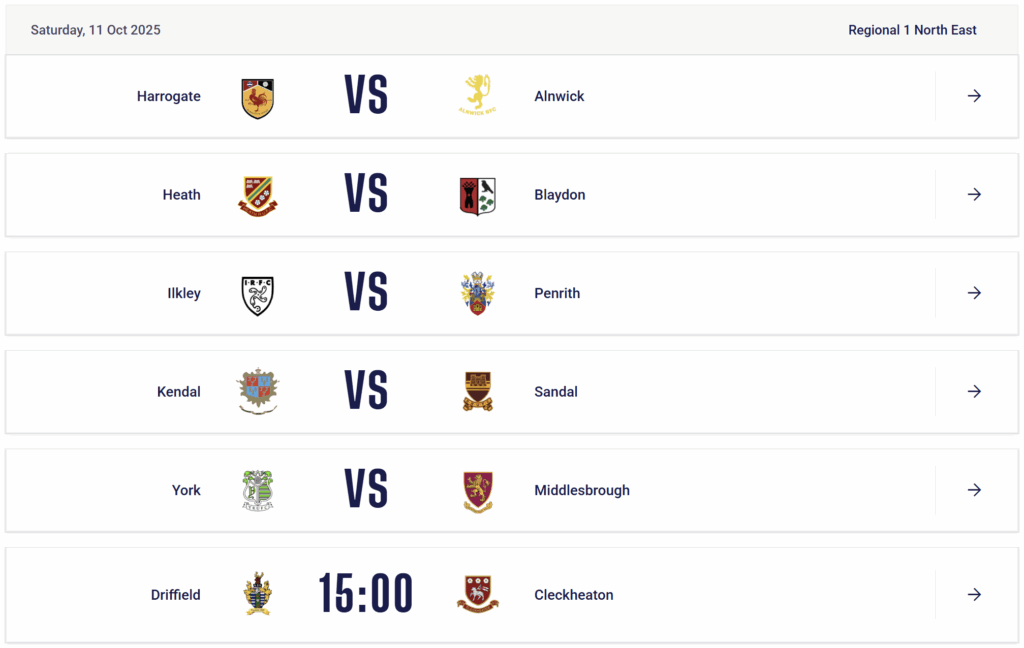Image resolution: width=1024 pixels, height=648 pixels.
Task: Click the York club crest
Action: pos(258,491)
